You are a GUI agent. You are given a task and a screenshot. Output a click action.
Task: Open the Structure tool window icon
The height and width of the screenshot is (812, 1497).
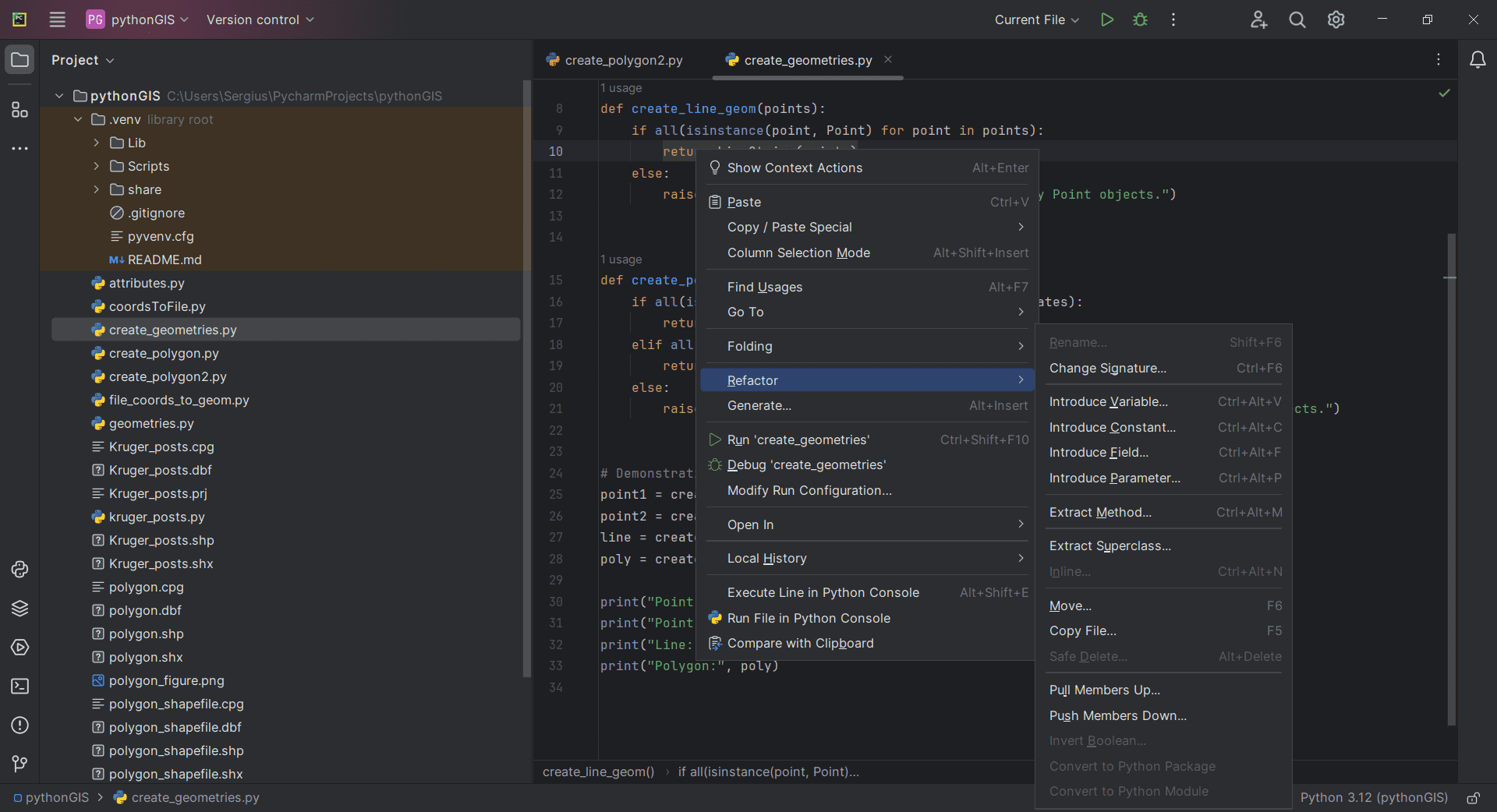pos(19,110)
